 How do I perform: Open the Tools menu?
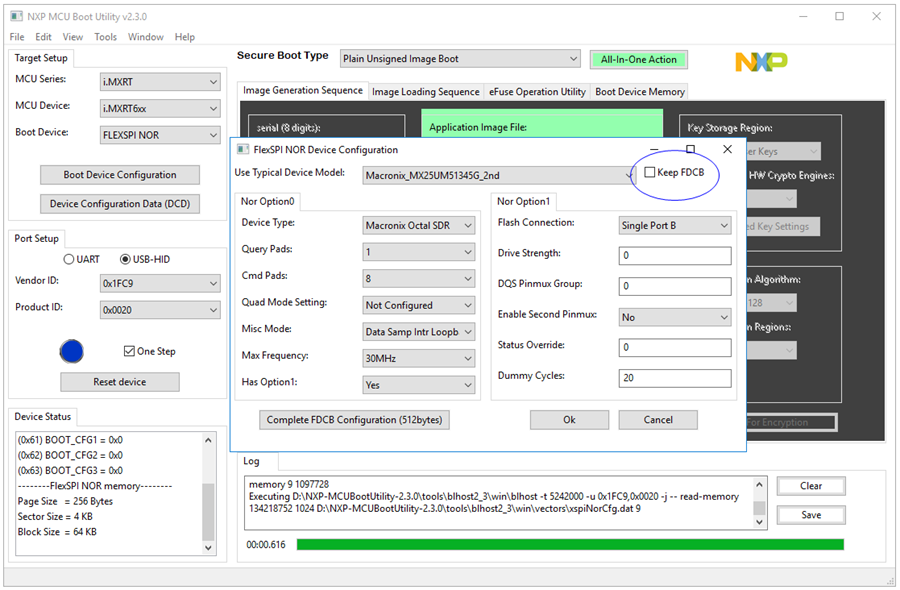pyautogui.click(x=106, y=37)
